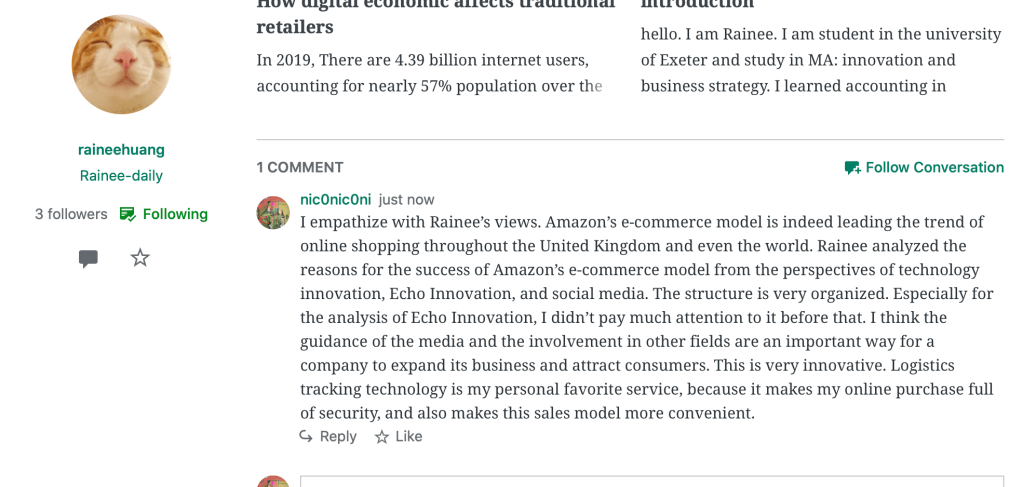Screen dimensions: 1023x487
Task: Open the excerpt starting "In 2019, There are"
Action: (429, 73)
